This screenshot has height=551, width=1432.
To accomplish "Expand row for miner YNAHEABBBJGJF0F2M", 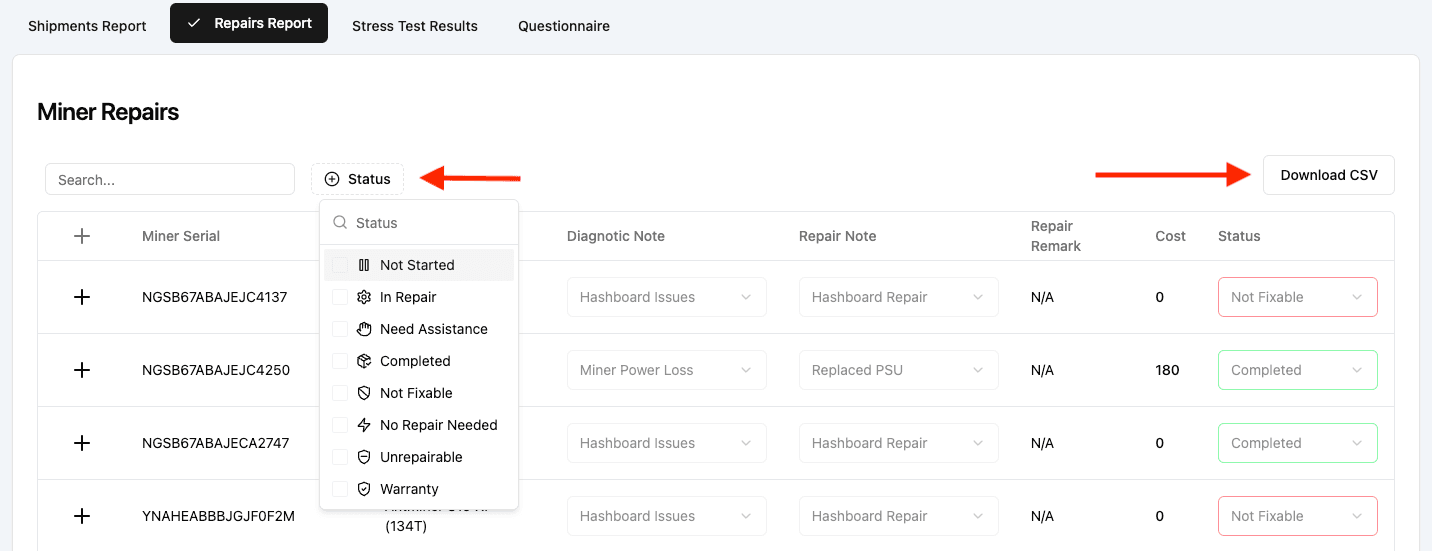I will pos(82,516).
